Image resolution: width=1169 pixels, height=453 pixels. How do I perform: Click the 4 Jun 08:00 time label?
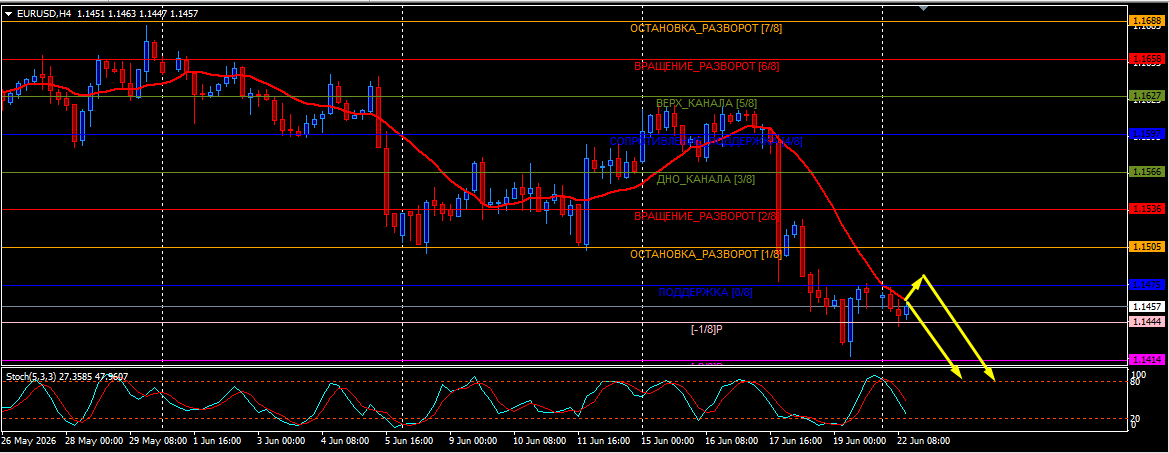pyautogui.click(x=346, y=441)
